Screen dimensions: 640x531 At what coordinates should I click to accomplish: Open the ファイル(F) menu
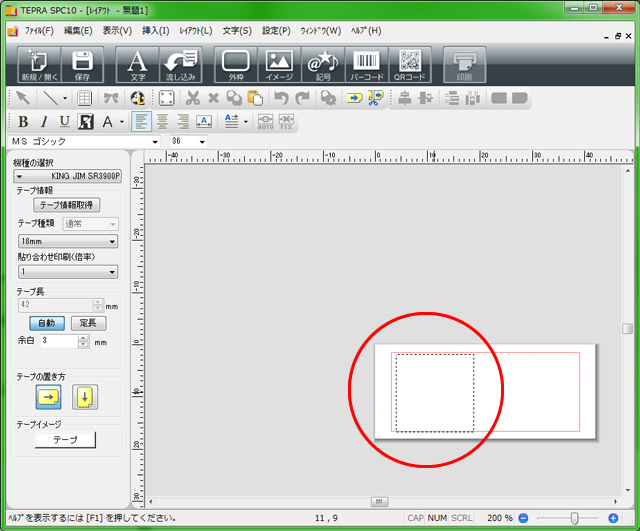[39, 31]
